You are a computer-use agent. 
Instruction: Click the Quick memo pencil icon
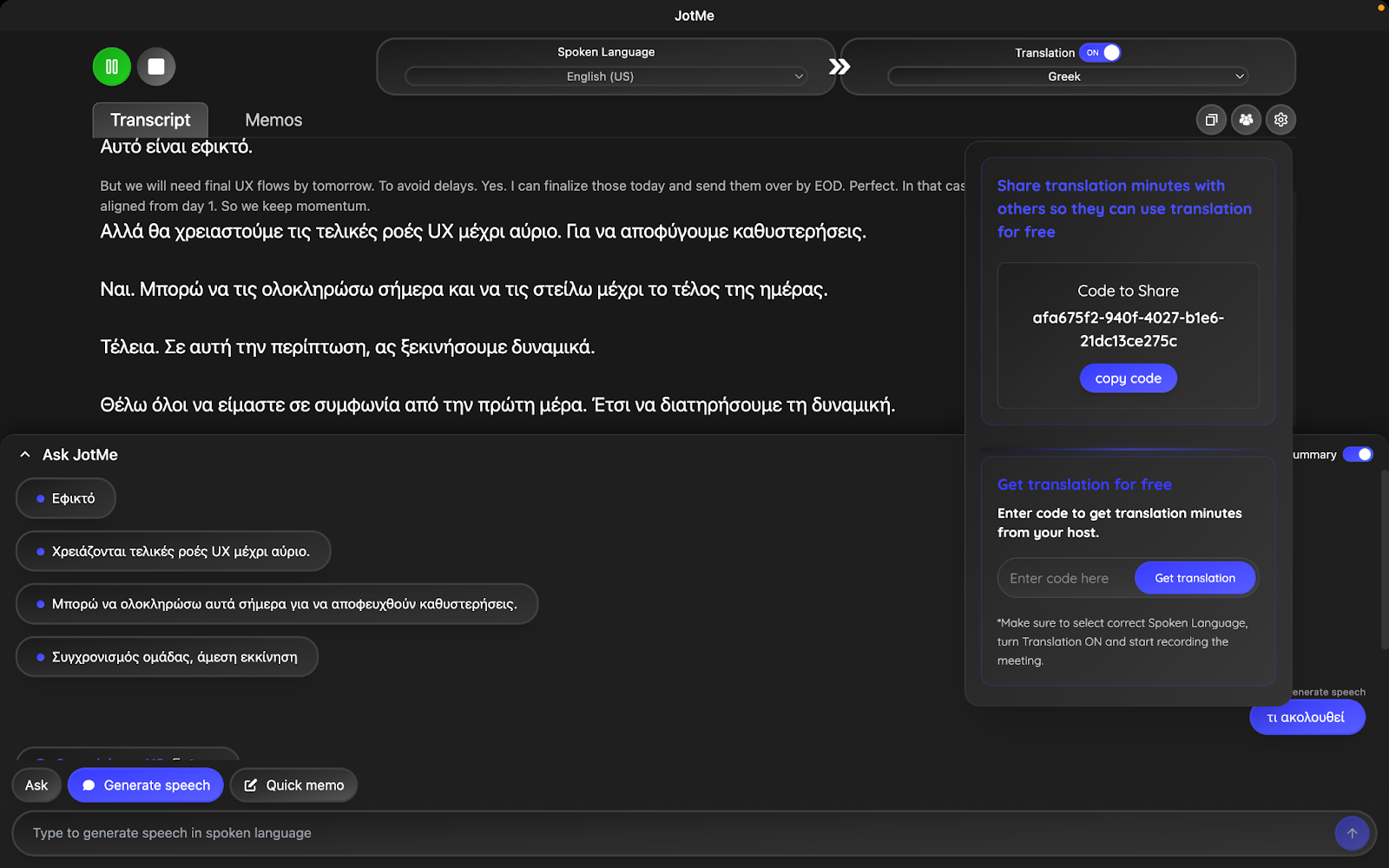[x=251, y=785]
